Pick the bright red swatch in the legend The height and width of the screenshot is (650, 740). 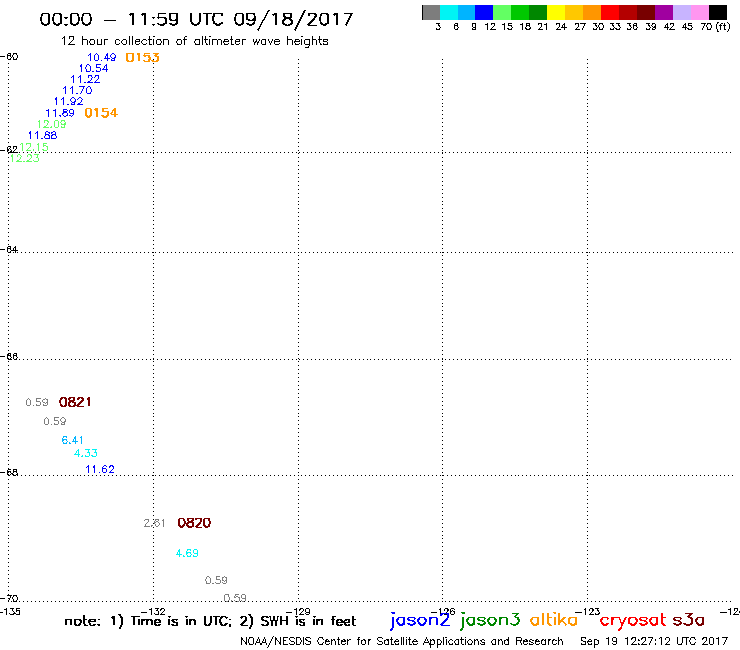(610, 12)
